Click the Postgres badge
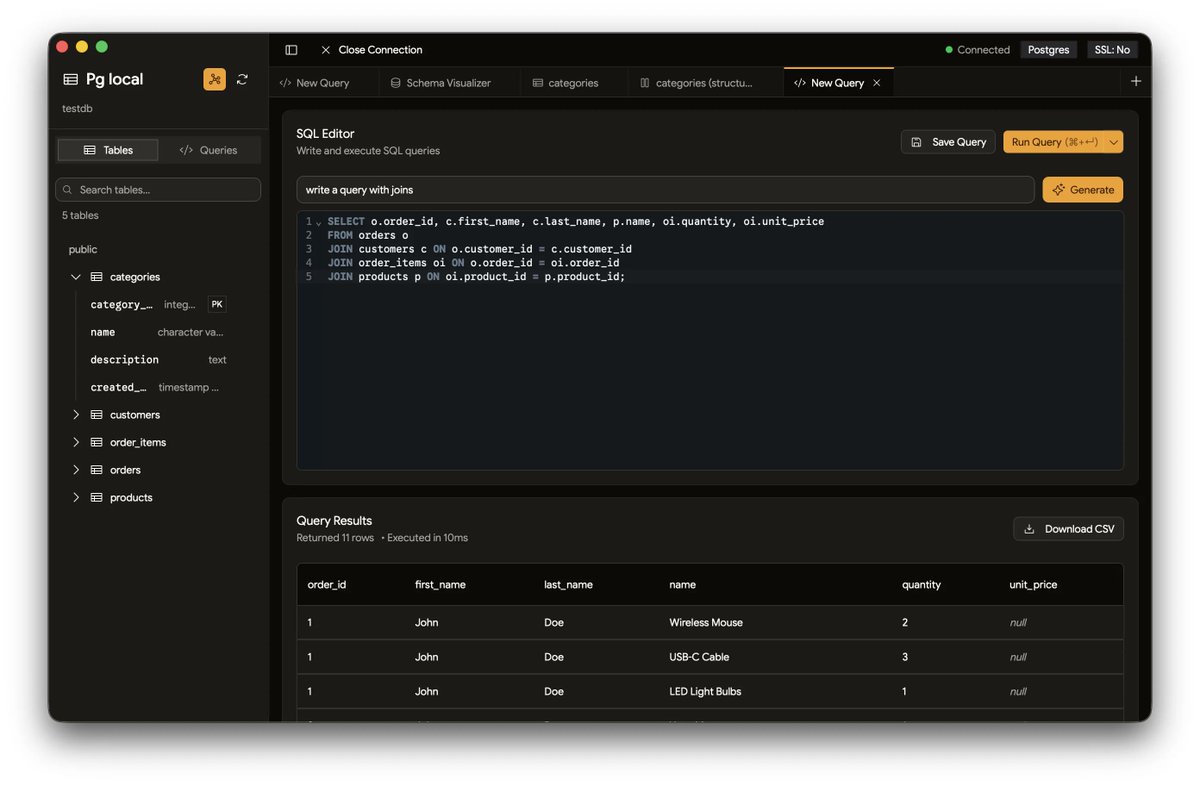This screenshot has width=1200, height=786. (x=1049, y=50)
